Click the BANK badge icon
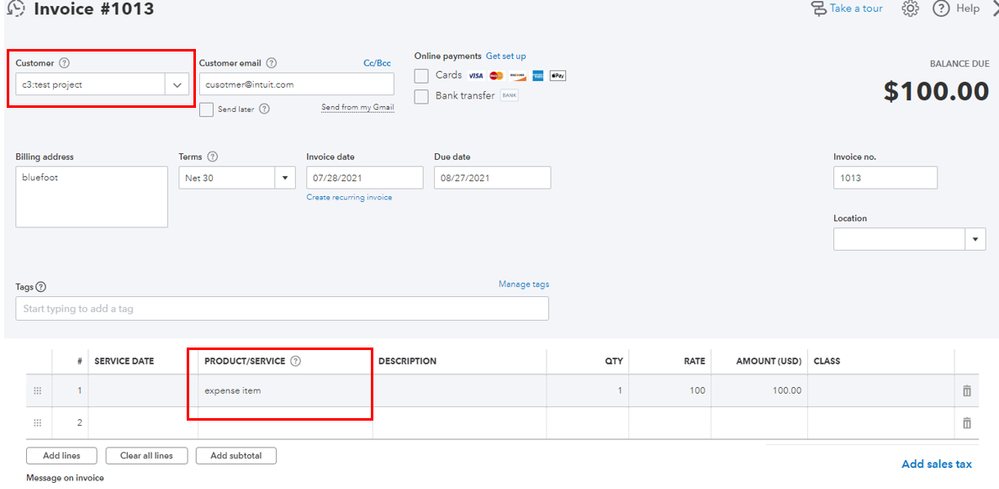 click(x=509, y=96)
